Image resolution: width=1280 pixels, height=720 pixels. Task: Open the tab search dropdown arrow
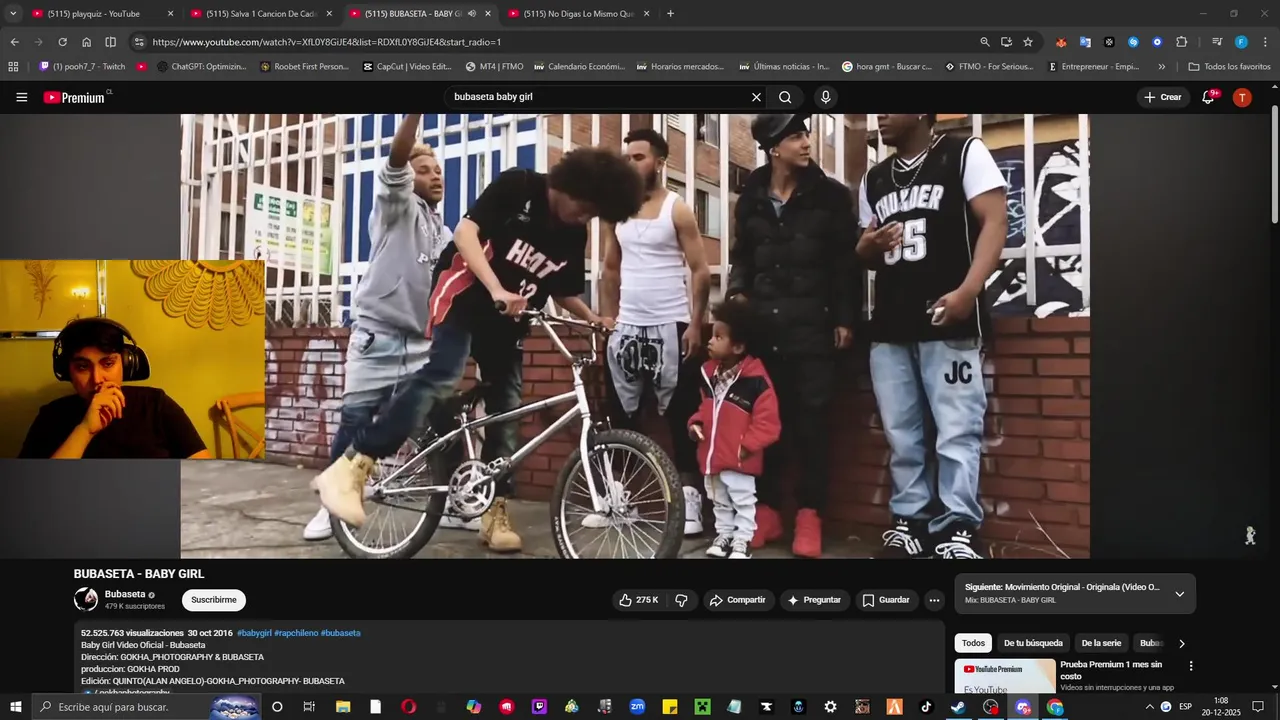pyautogui.click(x=13, y=14)
